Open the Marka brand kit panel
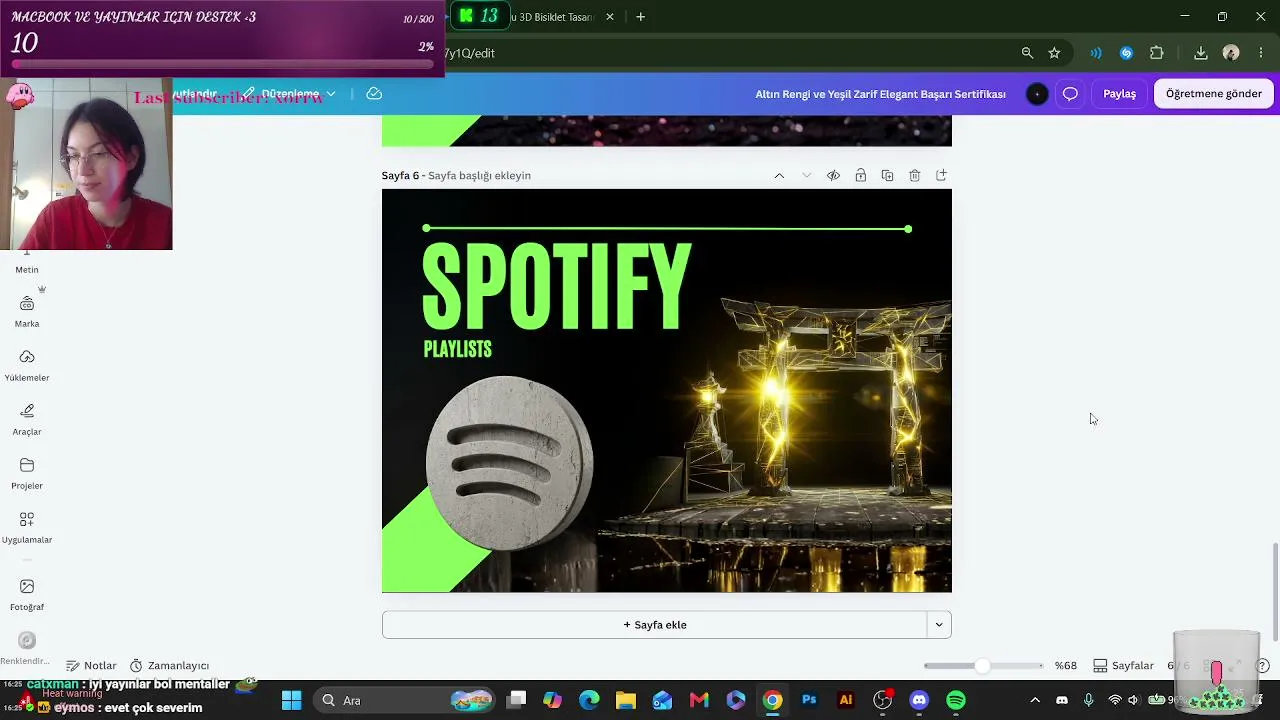This screenshot has width=1280, height=720. (27, 311)
